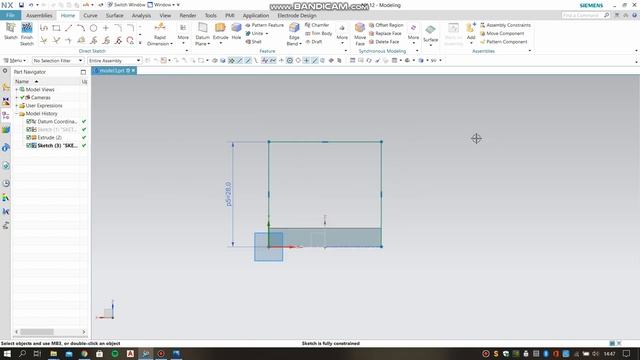The width and height of the screenshot is (640, 360).
Task: Toggle the Cameras check mark
Action: point(22,98)
